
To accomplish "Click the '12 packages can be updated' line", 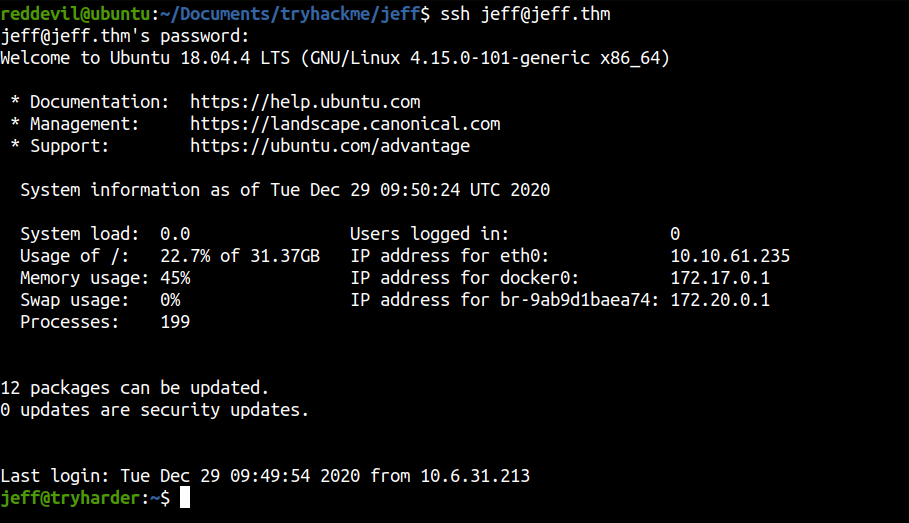I will pyautogui.click(x=134, y=388).
